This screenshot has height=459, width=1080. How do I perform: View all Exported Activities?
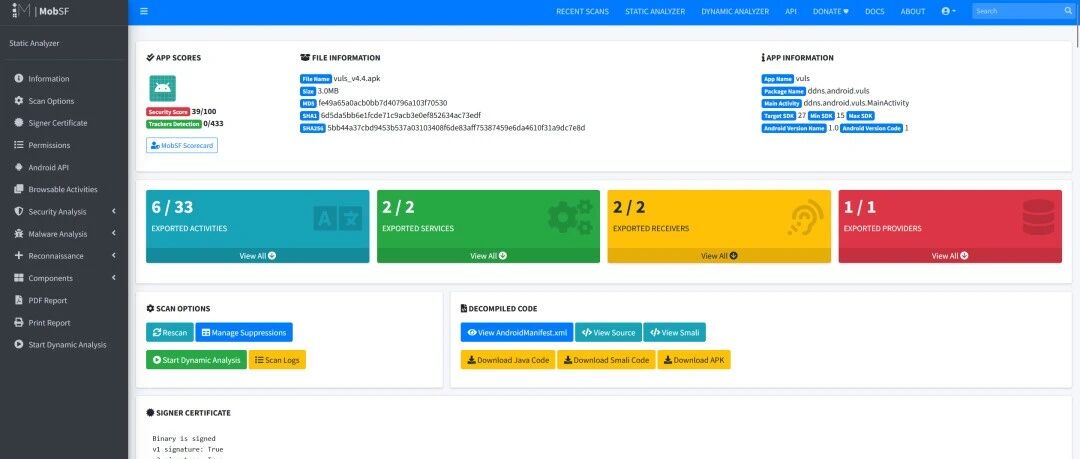click(258, 256)
